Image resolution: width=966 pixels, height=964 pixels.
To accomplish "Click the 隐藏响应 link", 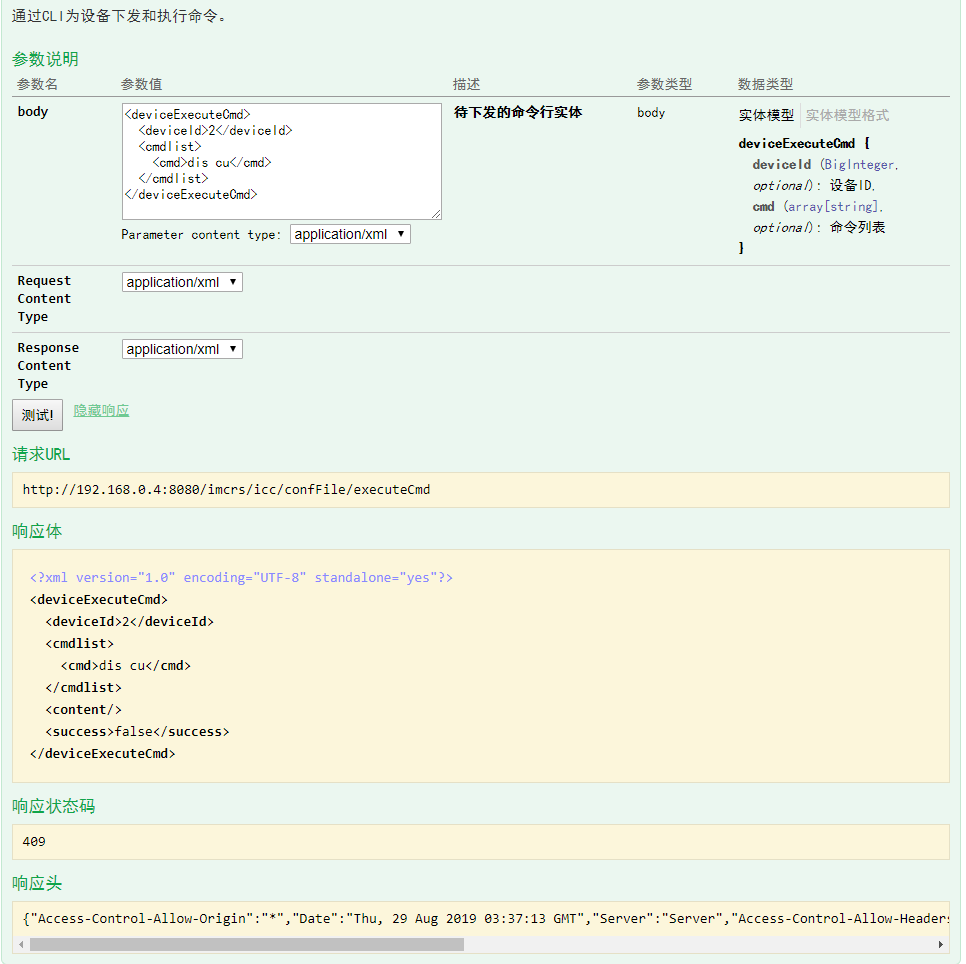I will 101,411.
